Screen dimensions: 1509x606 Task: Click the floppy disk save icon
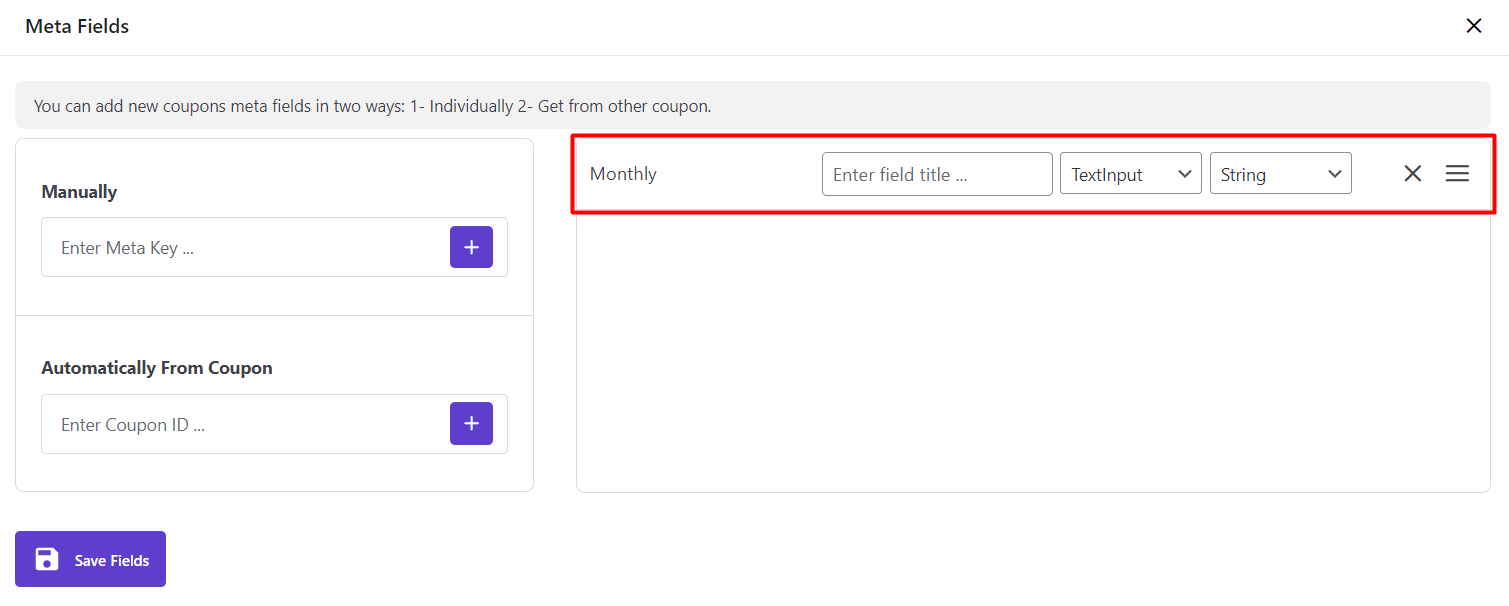(x=47, y=559)
